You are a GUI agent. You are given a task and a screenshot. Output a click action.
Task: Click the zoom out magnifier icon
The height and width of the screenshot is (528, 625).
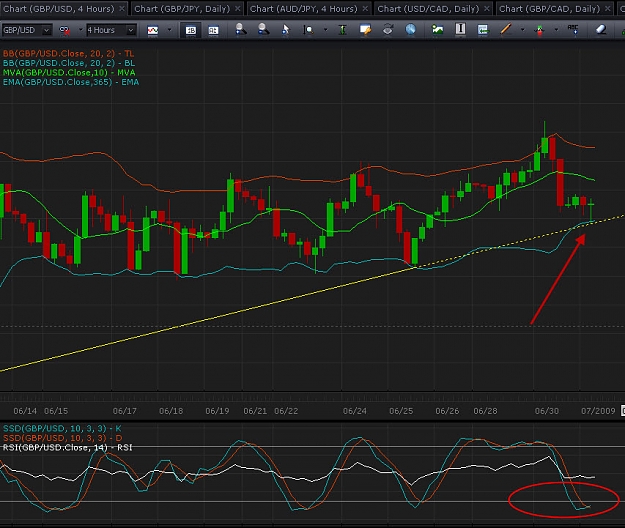click(x=263, y=29)
